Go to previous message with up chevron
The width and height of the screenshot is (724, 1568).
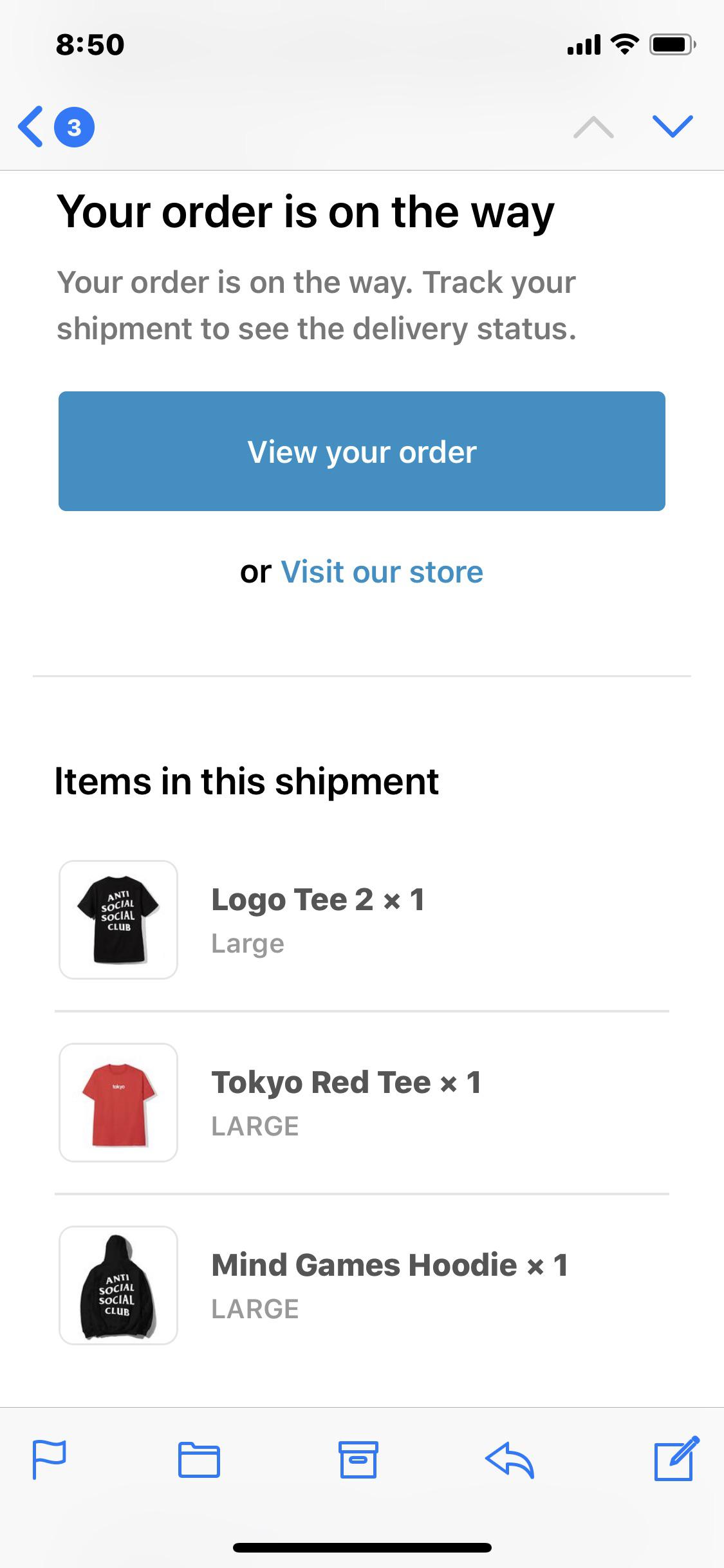click(x=593, y=127)
